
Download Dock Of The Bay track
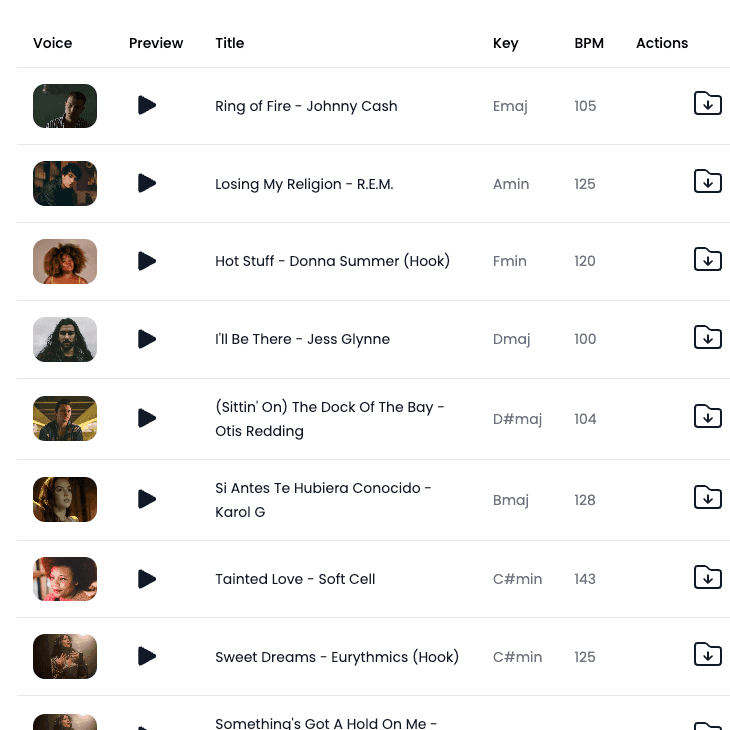(x=708, y=416)
